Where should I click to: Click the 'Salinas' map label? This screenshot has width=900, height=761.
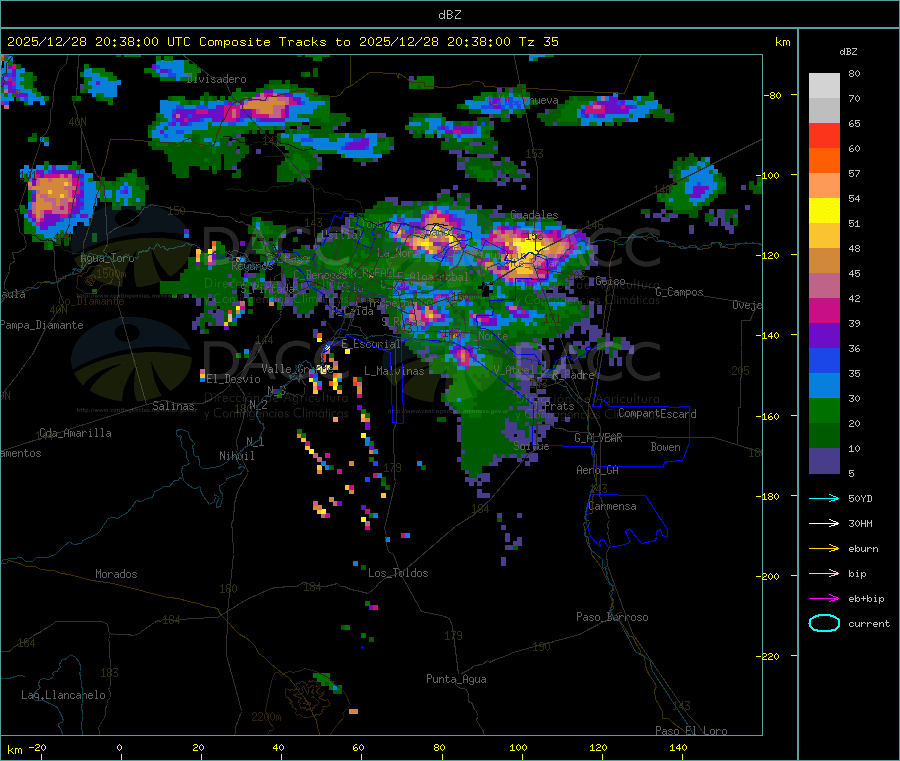[173, 406]
